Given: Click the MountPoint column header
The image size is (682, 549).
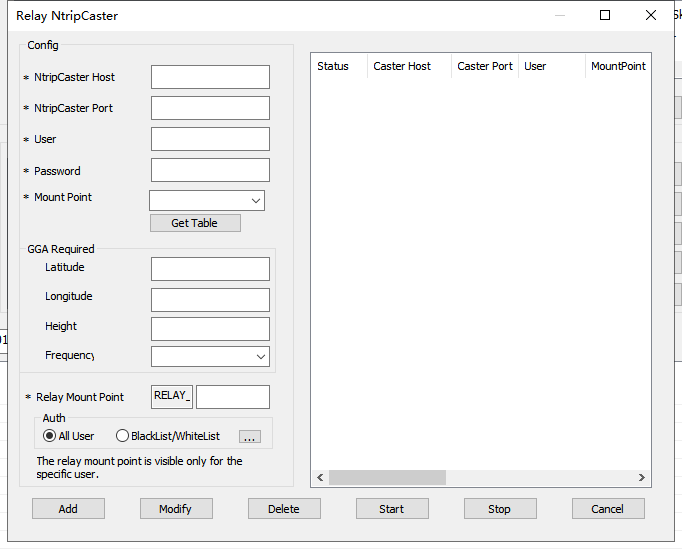Looking at the screenshot, I should click(x=618, y=66).
